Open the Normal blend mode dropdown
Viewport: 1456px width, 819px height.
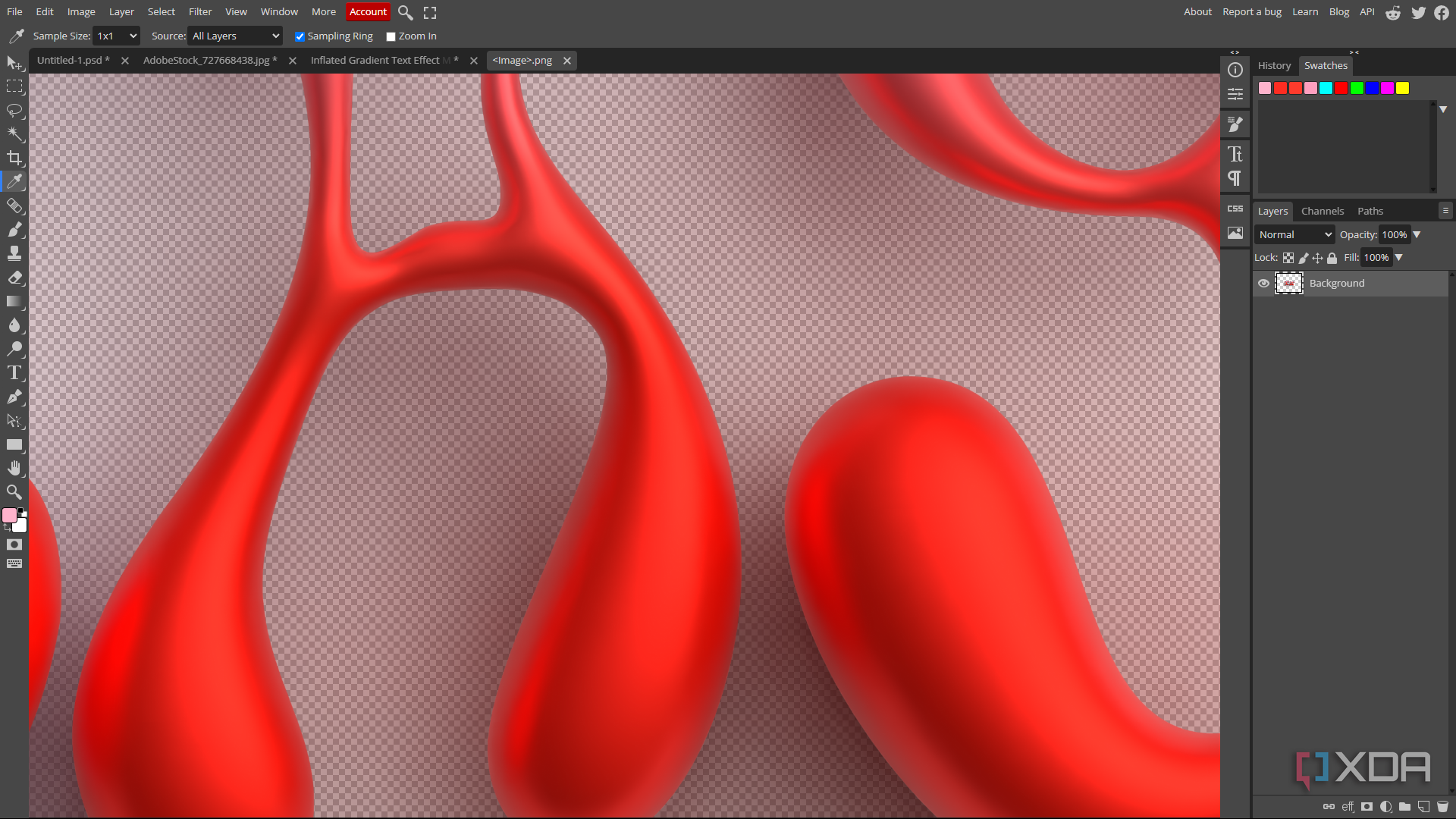1294,235
